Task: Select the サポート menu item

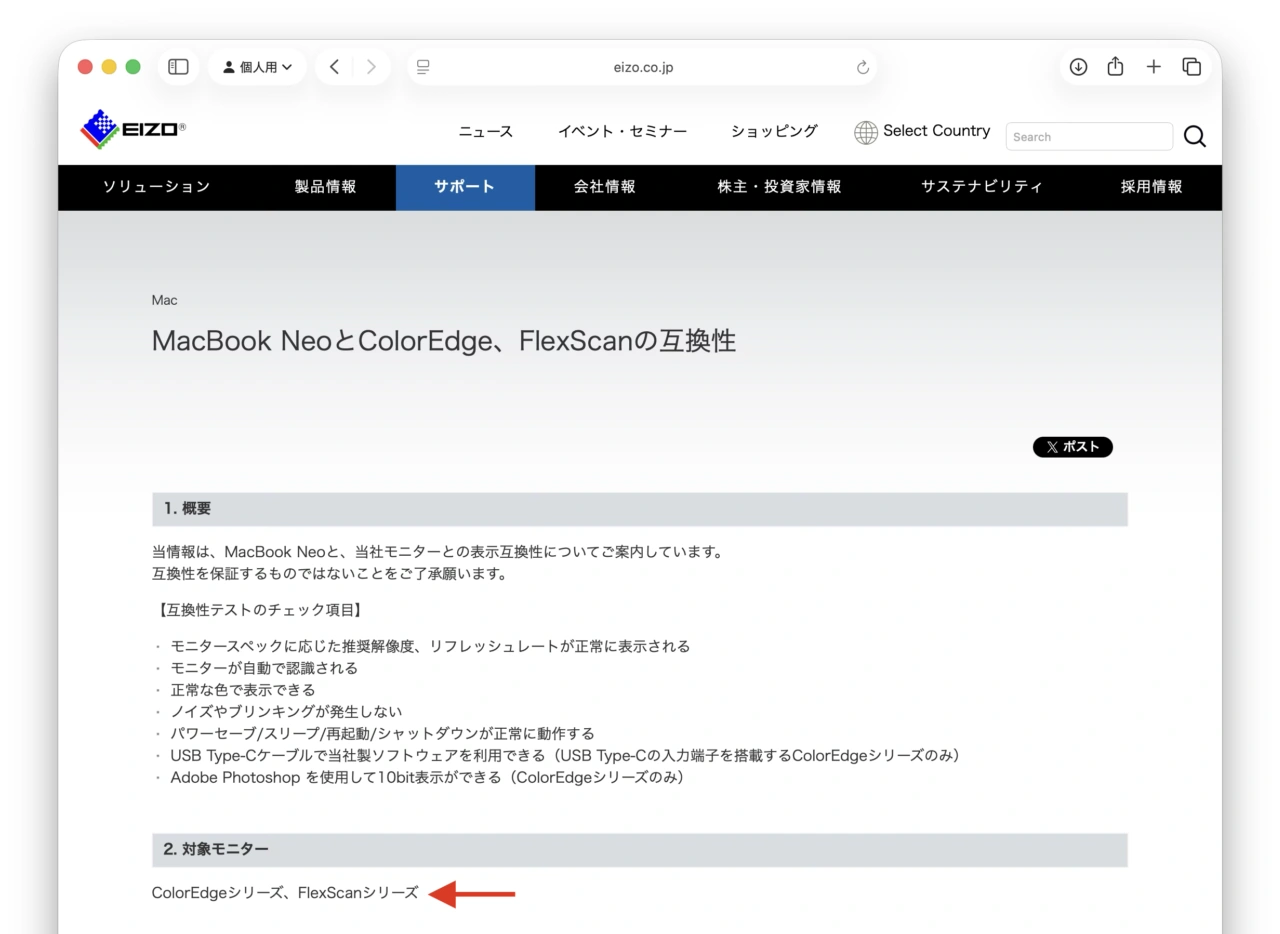Action: (x=465, y=187)
